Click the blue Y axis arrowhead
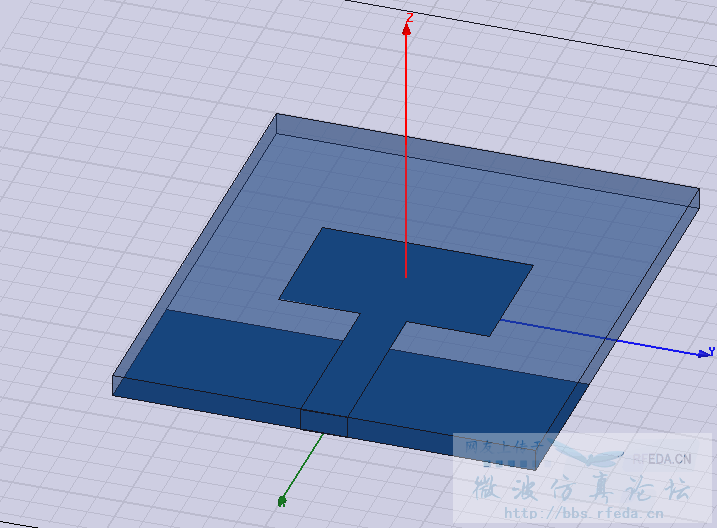This screenshot has height=528, width=717. point(703,354)
